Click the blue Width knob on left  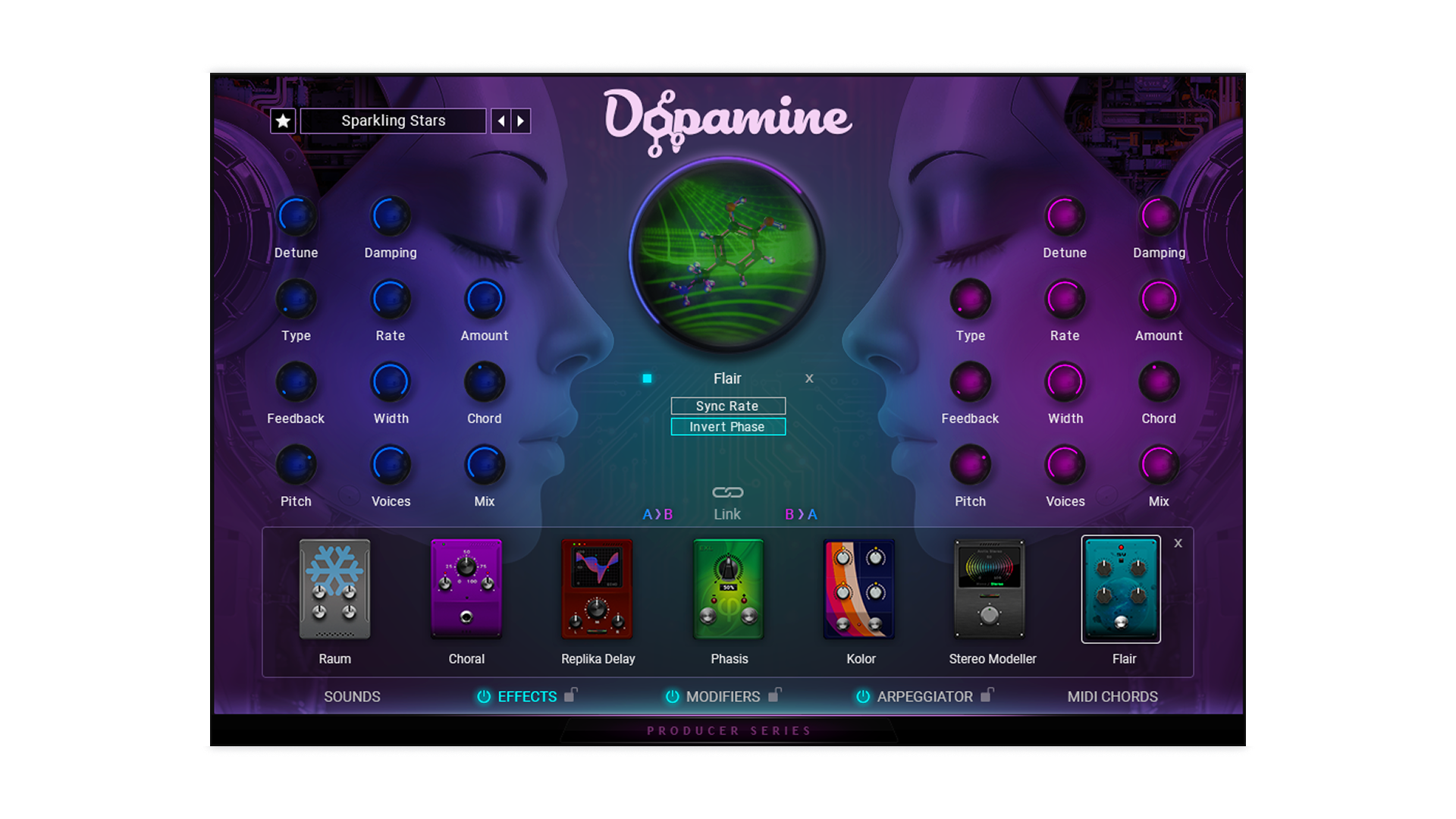coord(391,382)
